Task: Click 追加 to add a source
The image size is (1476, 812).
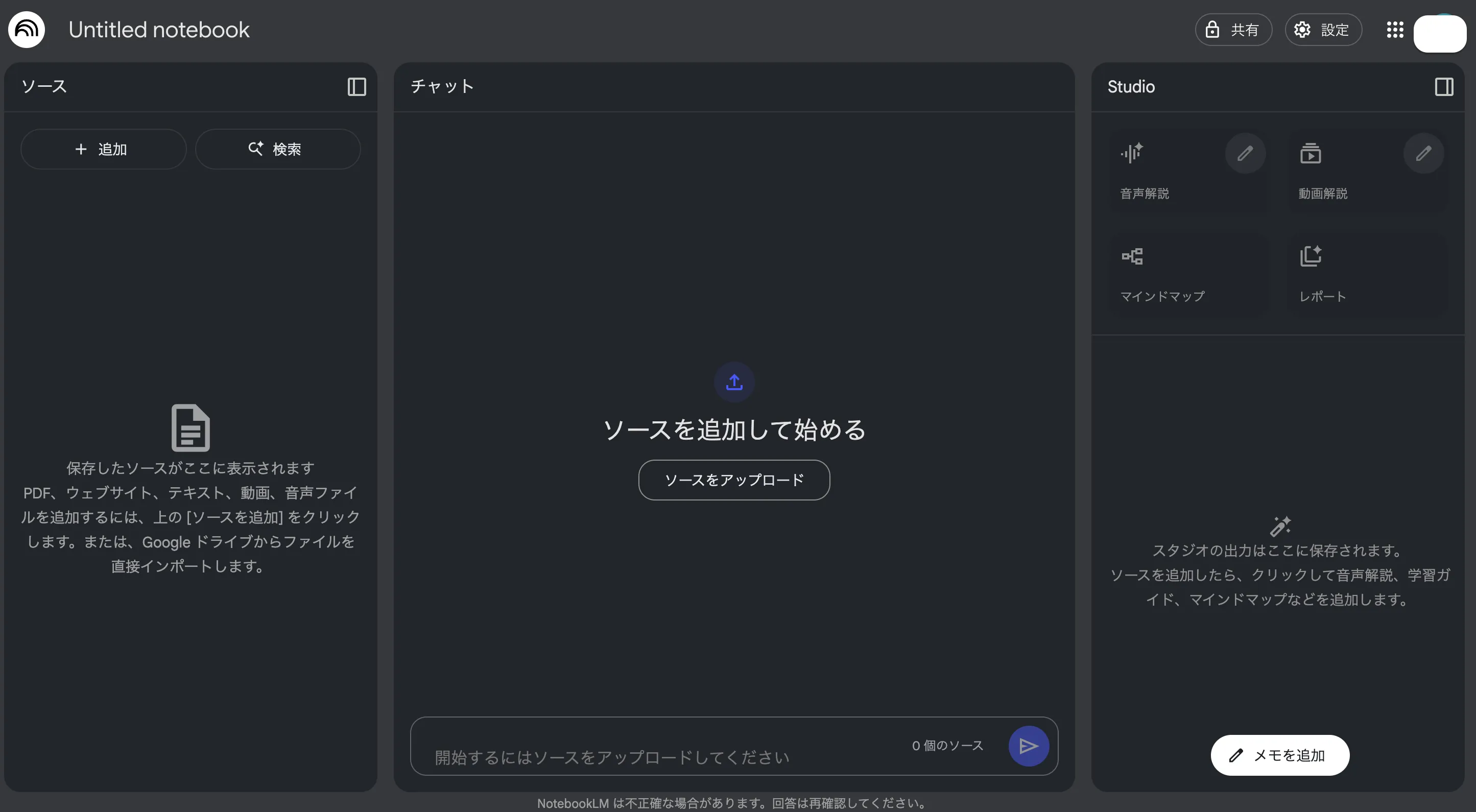Action: tap(104, 149)
